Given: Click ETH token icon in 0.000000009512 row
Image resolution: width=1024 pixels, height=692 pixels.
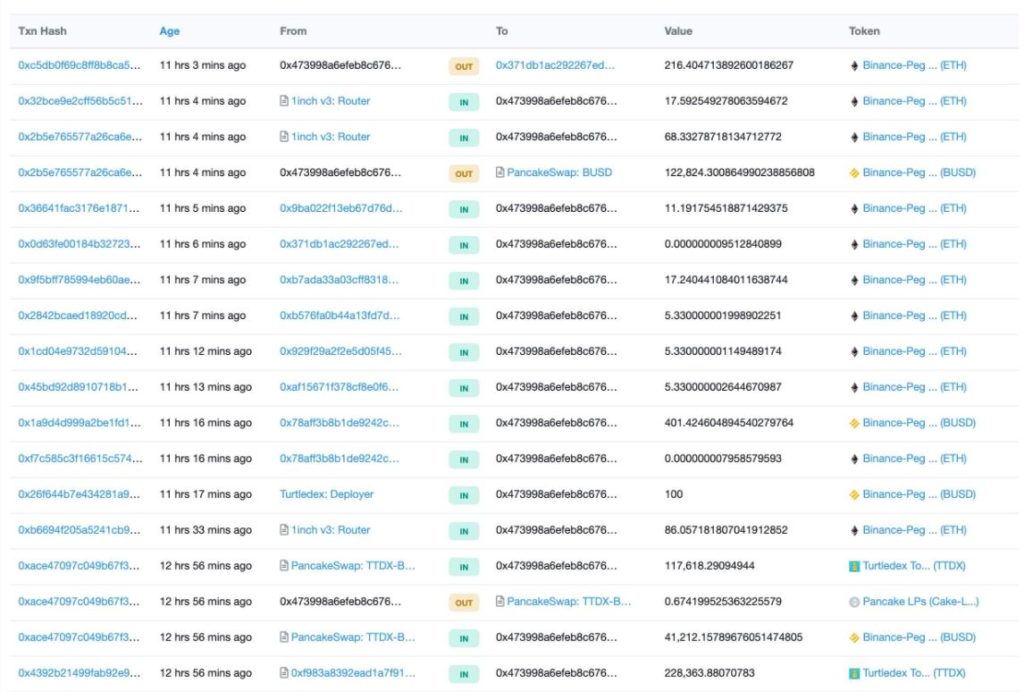Looking at the screenshot, I should (854, 244).
